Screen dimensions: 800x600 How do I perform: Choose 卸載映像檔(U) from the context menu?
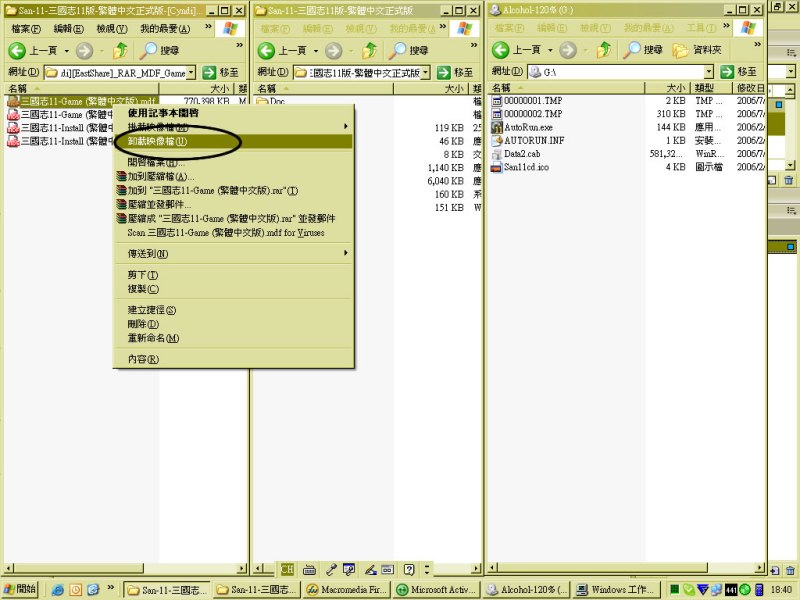click(x=234, y=141)
